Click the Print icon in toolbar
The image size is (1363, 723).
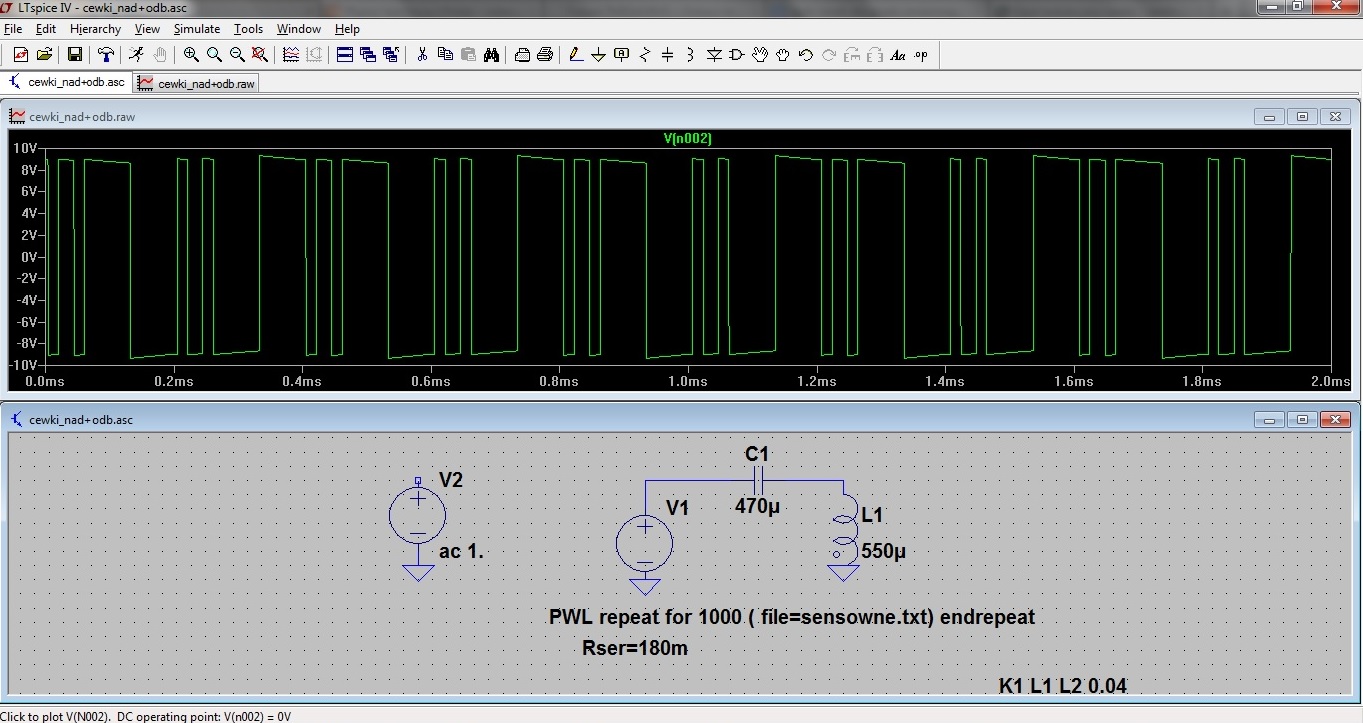click(545, 55)
